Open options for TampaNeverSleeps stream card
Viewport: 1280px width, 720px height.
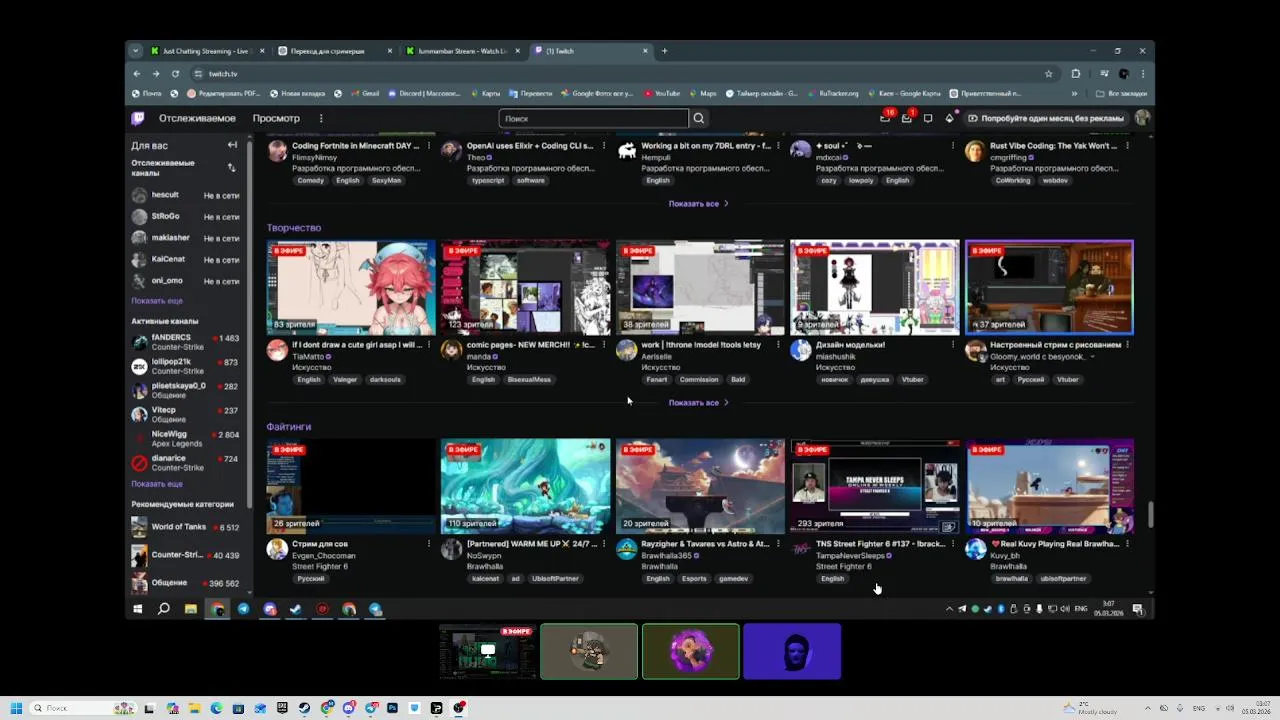click(x=953, y=544)
